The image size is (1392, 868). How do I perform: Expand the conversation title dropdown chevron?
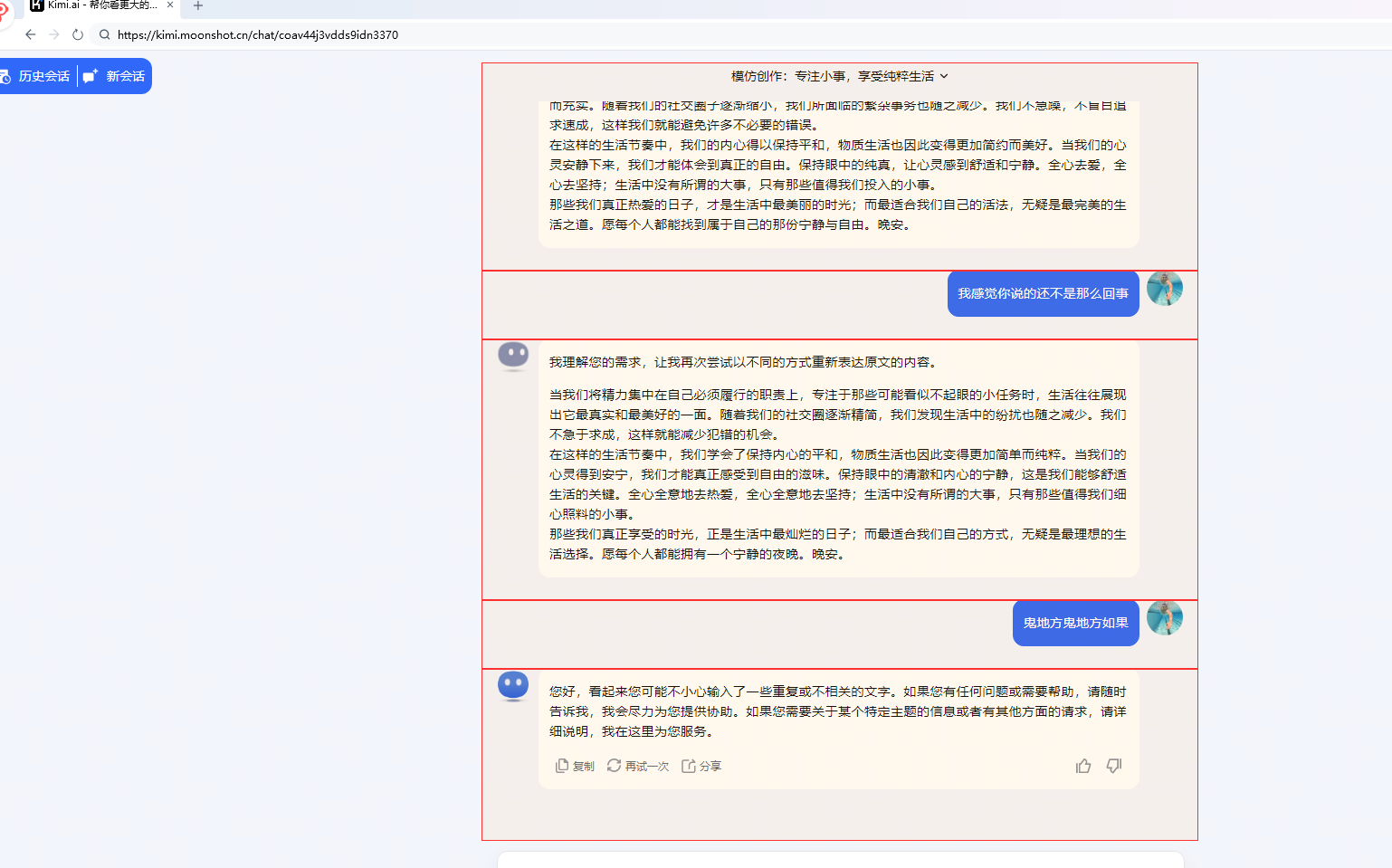click(944, 76)
